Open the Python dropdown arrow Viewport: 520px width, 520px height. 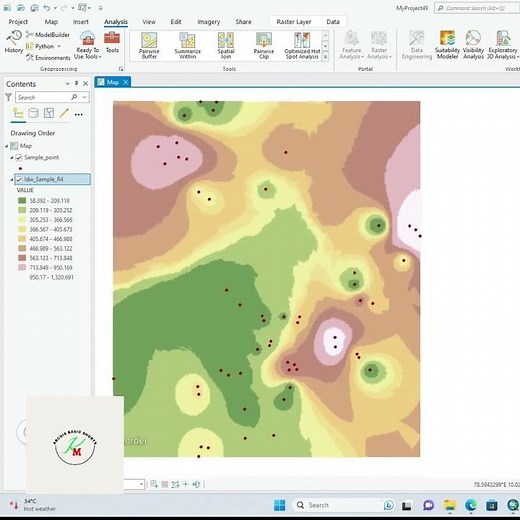pyautogui.click(x=59, y=46)
